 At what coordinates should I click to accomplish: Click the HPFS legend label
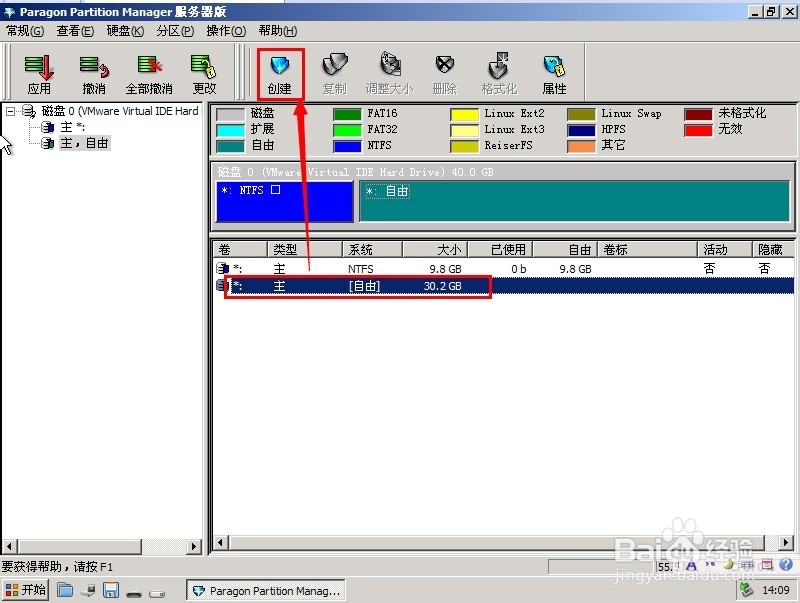point(613,130)
